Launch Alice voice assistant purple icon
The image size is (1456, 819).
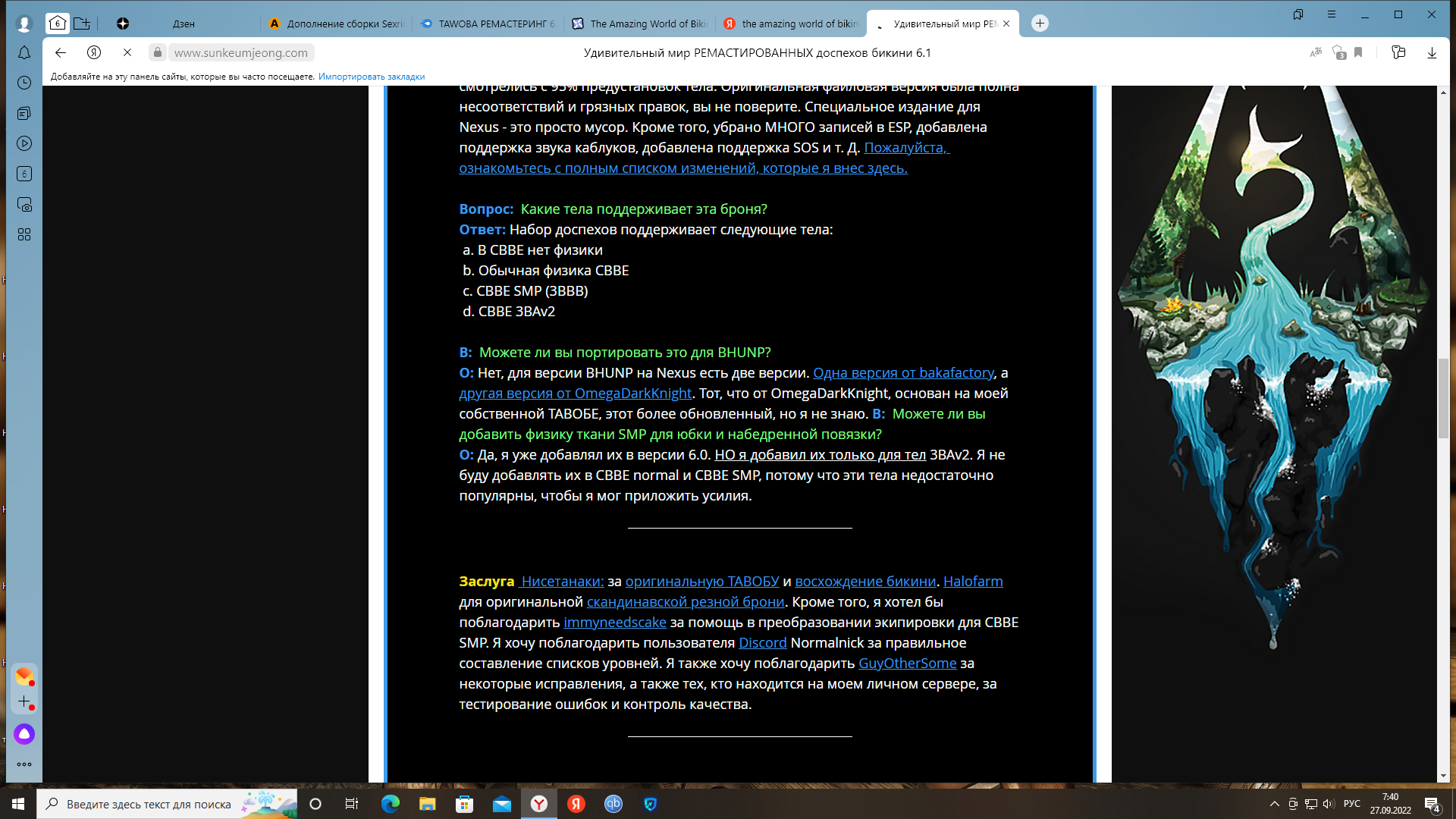pos(24,734)
